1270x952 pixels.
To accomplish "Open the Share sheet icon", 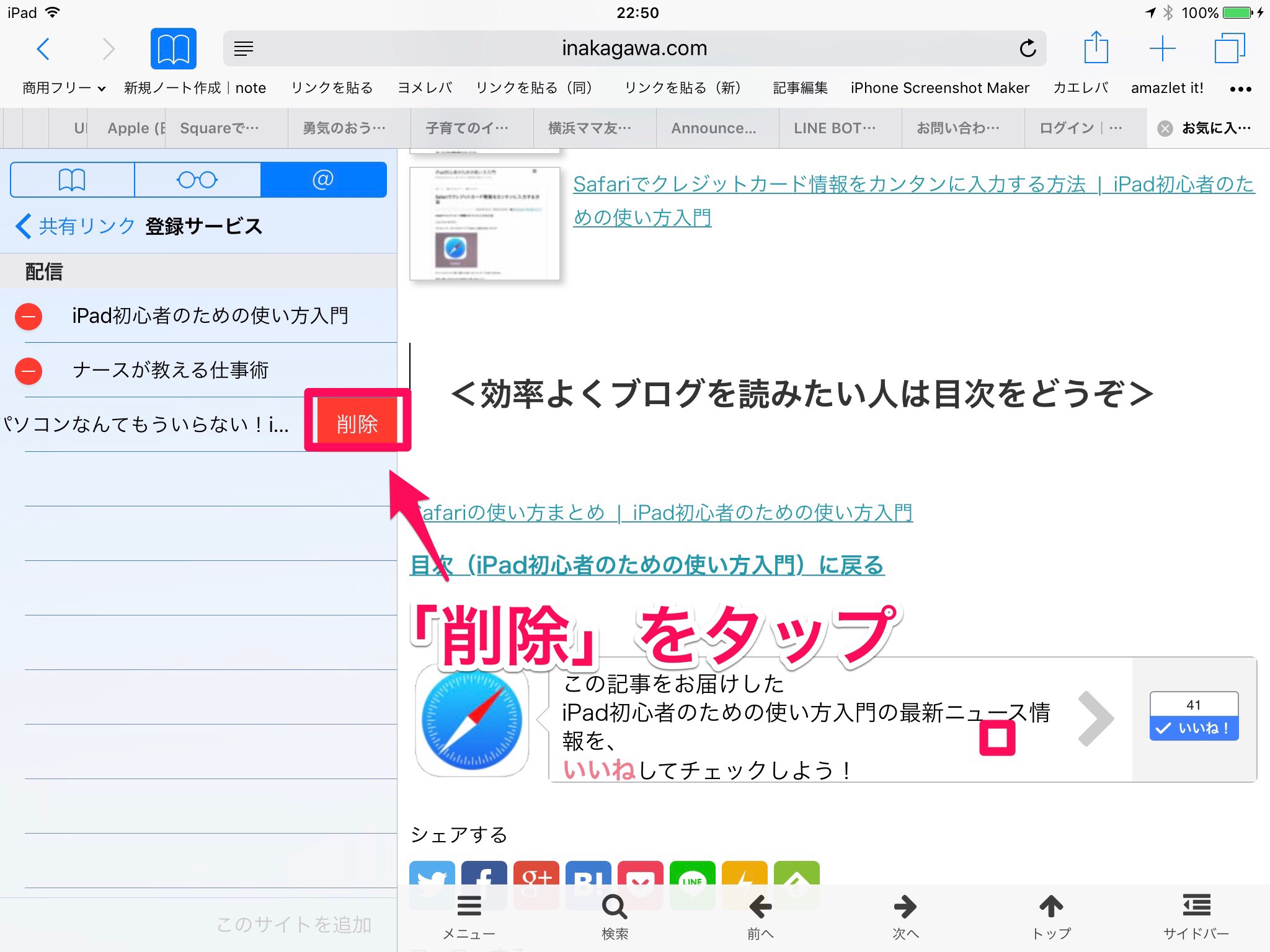I will coord(1096,47).
